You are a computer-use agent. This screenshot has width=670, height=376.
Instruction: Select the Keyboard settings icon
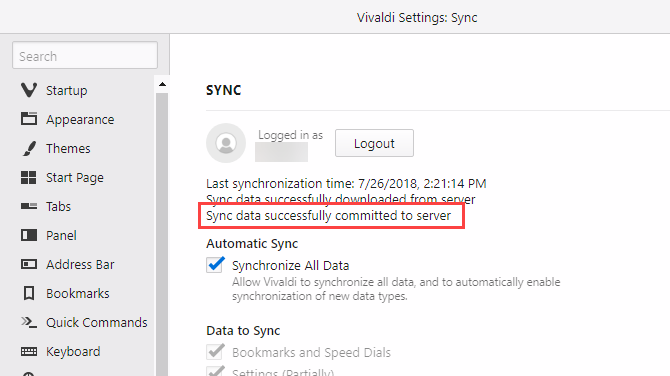29,351
